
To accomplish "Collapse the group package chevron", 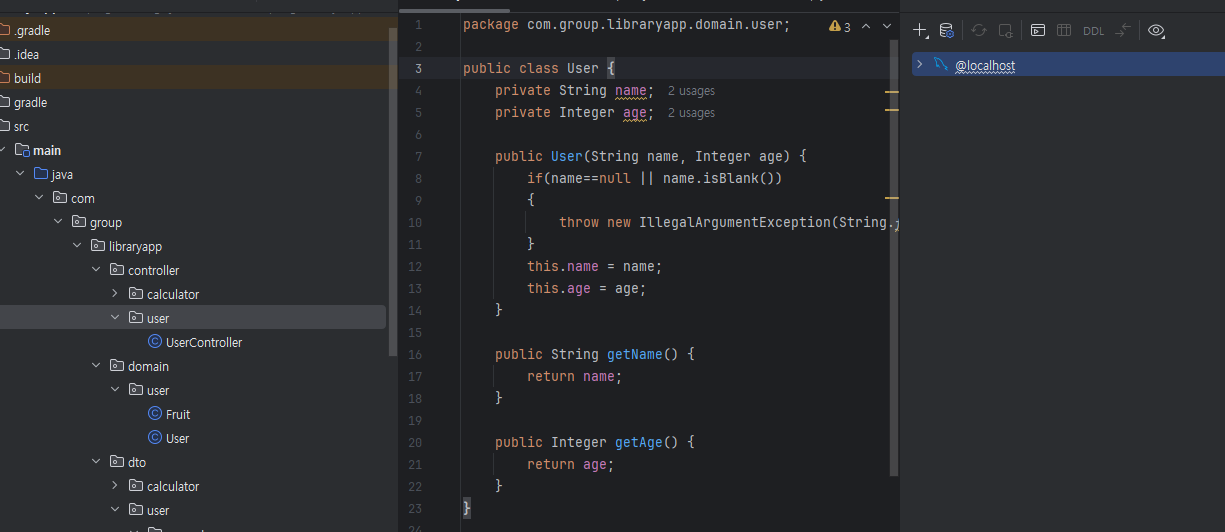I will click(x=59, y=222).
